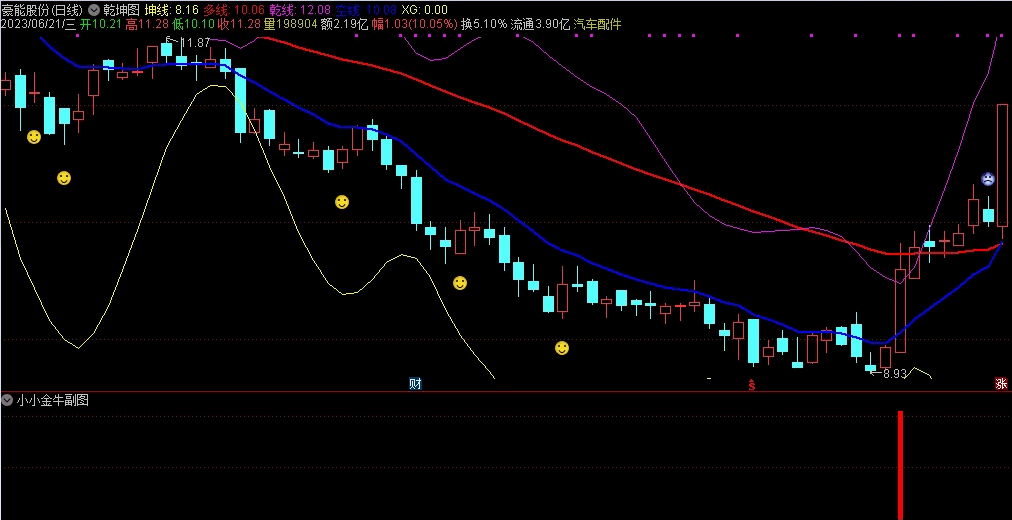Click the rightmost yellow smiley marker

(x=562, y=348)
